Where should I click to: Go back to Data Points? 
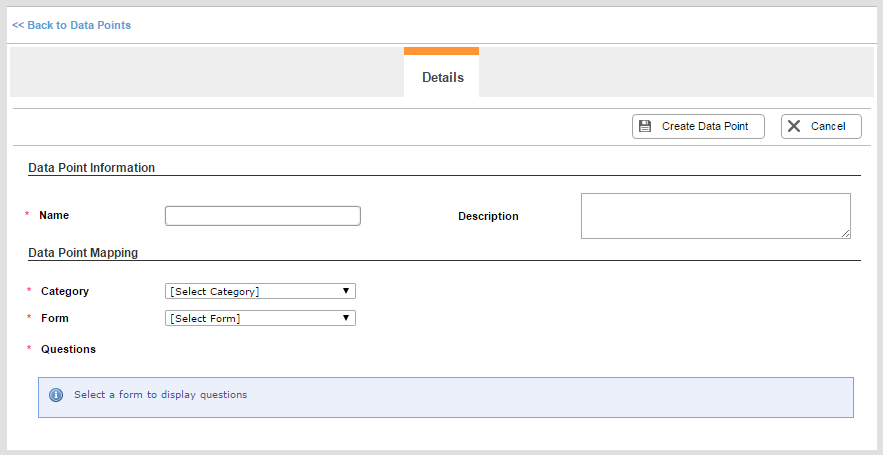(x=72, y=25)
